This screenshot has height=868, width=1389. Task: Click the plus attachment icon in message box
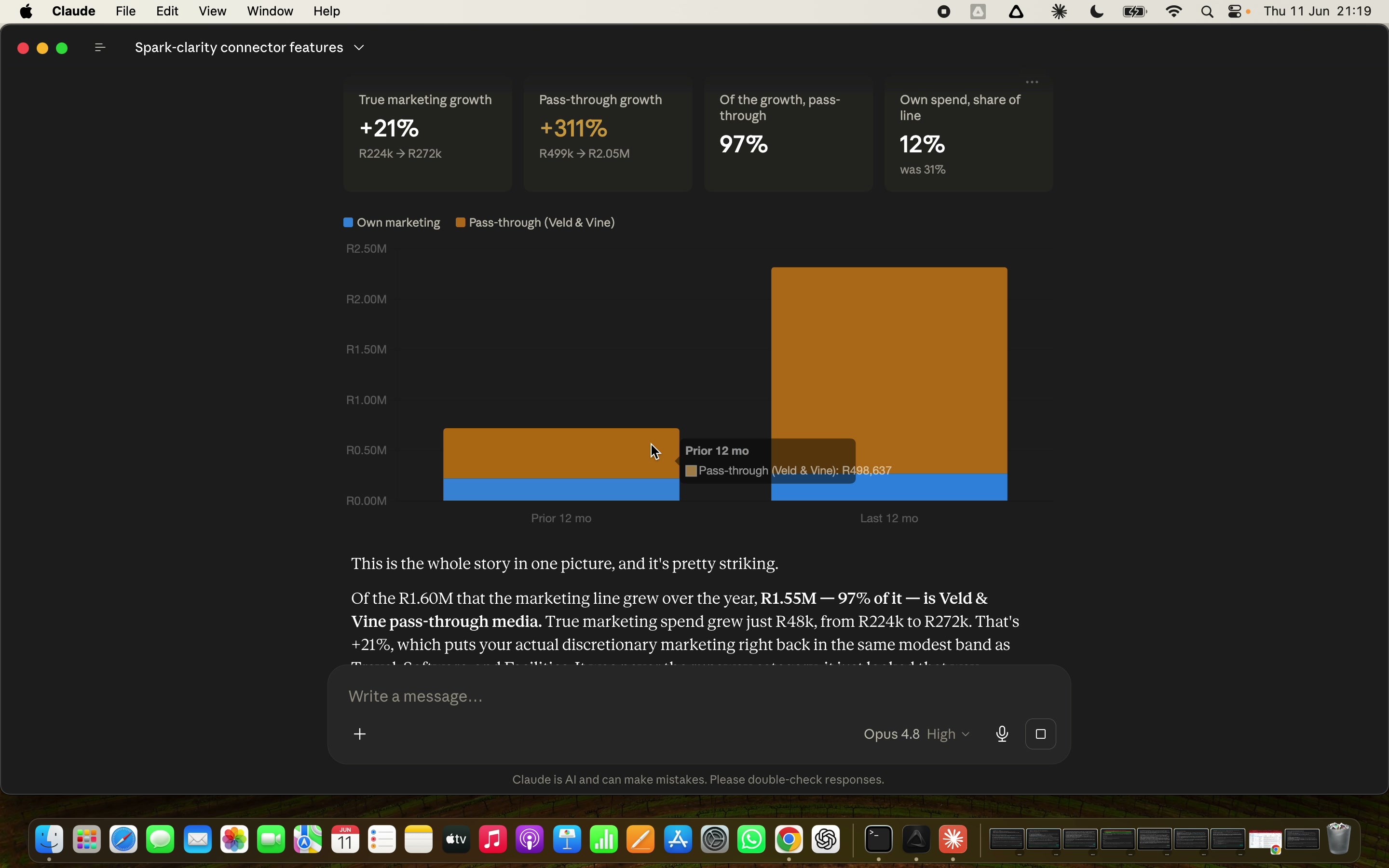[360, 733]
